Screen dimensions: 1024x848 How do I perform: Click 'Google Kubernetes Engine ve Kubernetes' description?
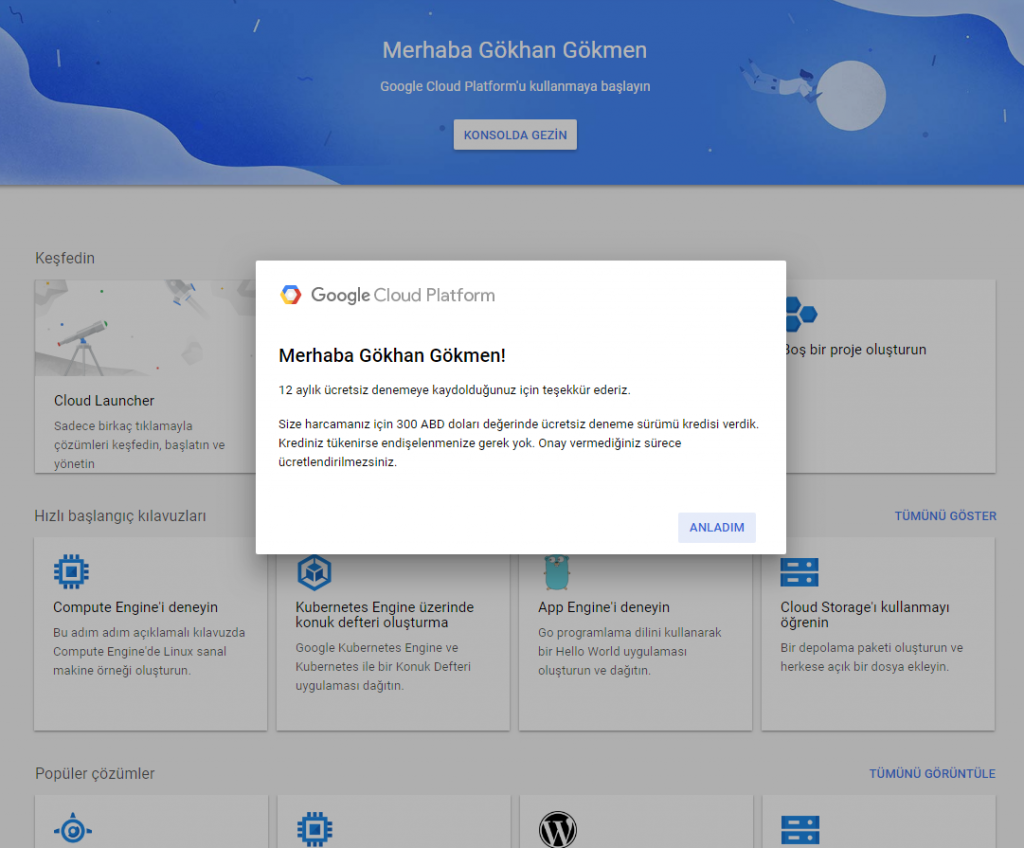pos(383,666)
